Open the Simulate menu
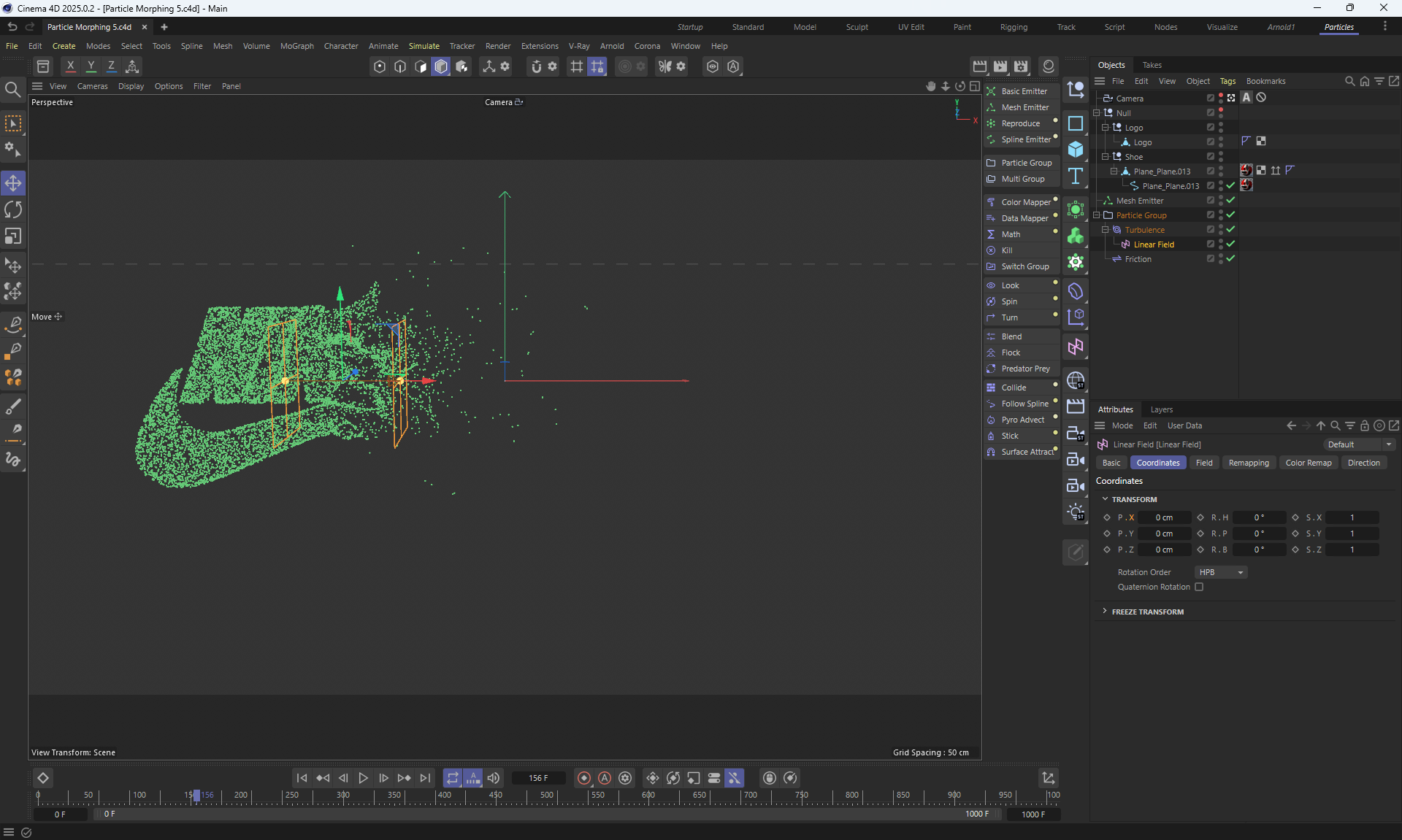 424,46
